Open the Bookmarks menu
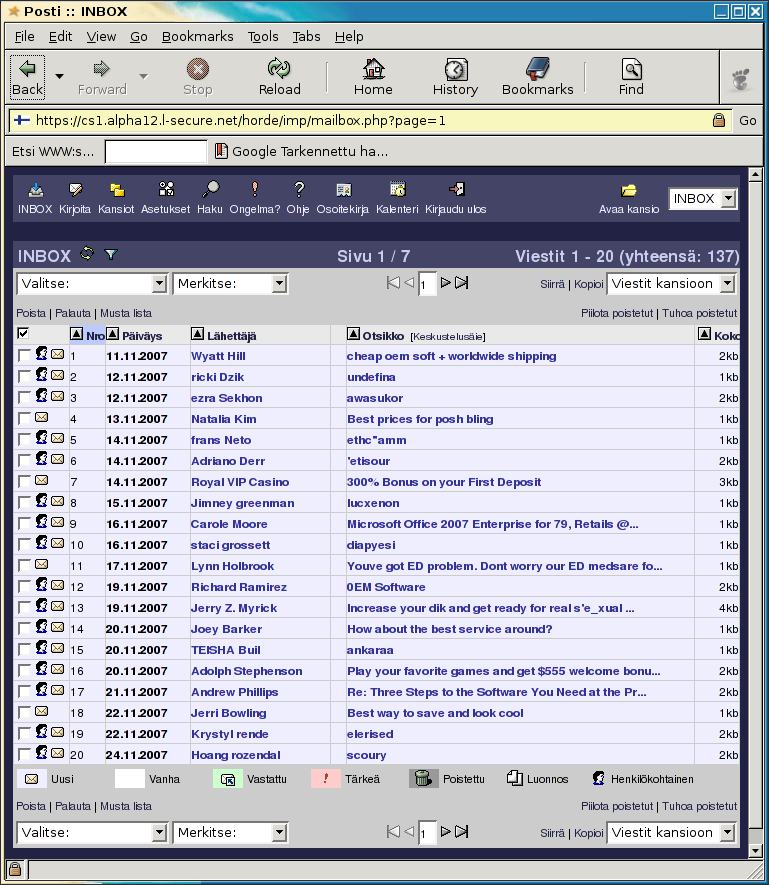 click(198, 37)
